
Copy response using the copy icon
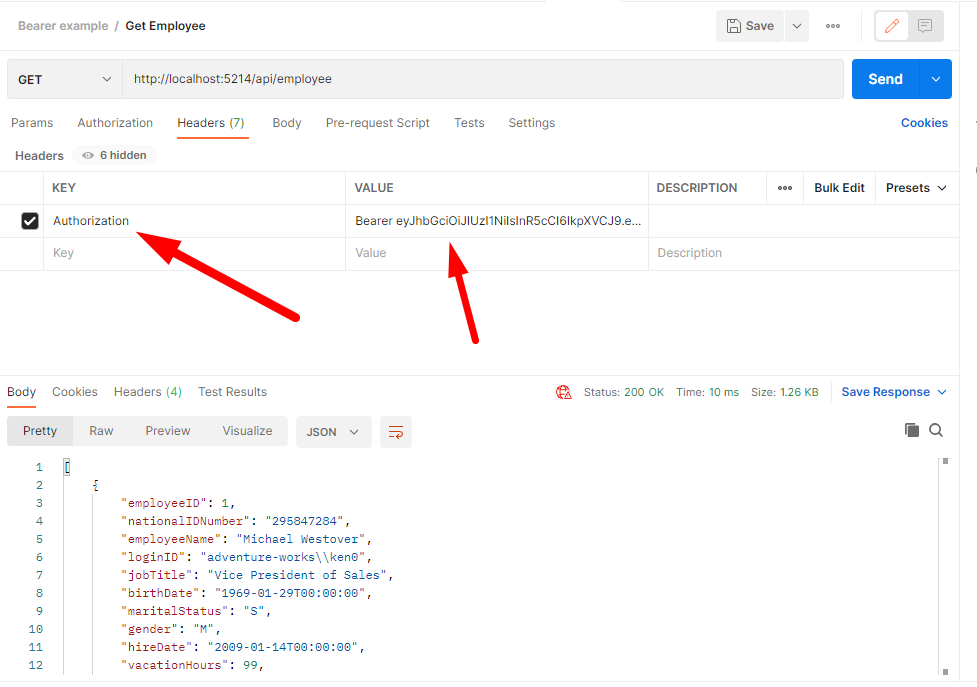click(911, 430)
